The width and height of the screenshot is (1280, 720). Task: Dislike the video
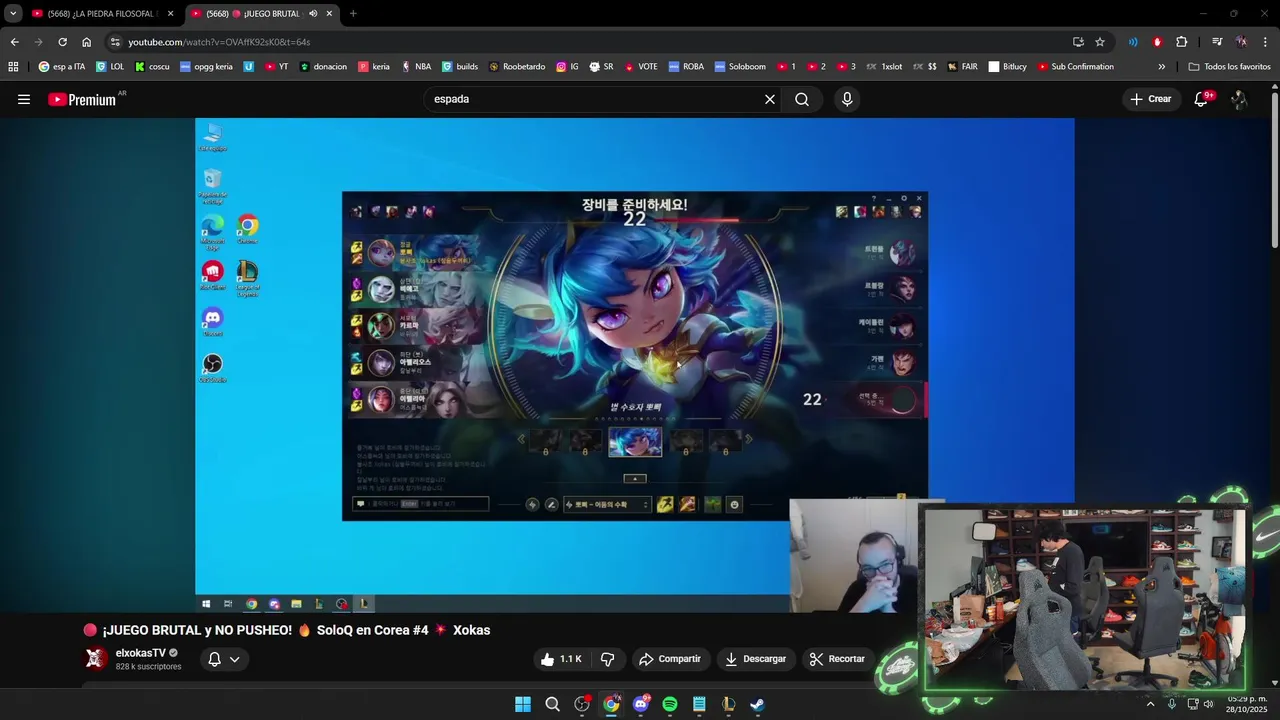(607, 659)
